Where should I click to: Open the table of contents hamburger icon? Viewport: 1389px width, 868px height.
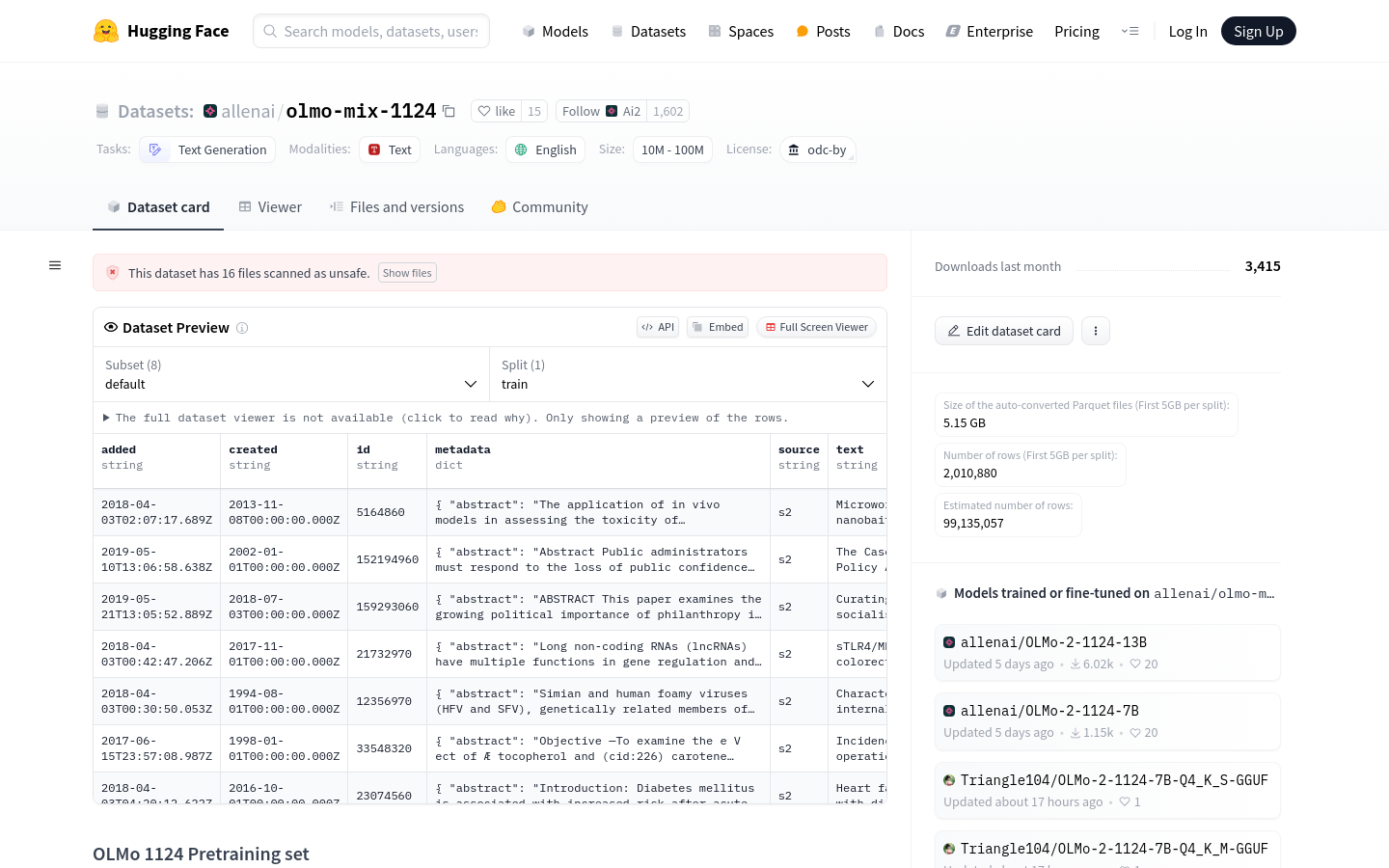tap(55, 265)
